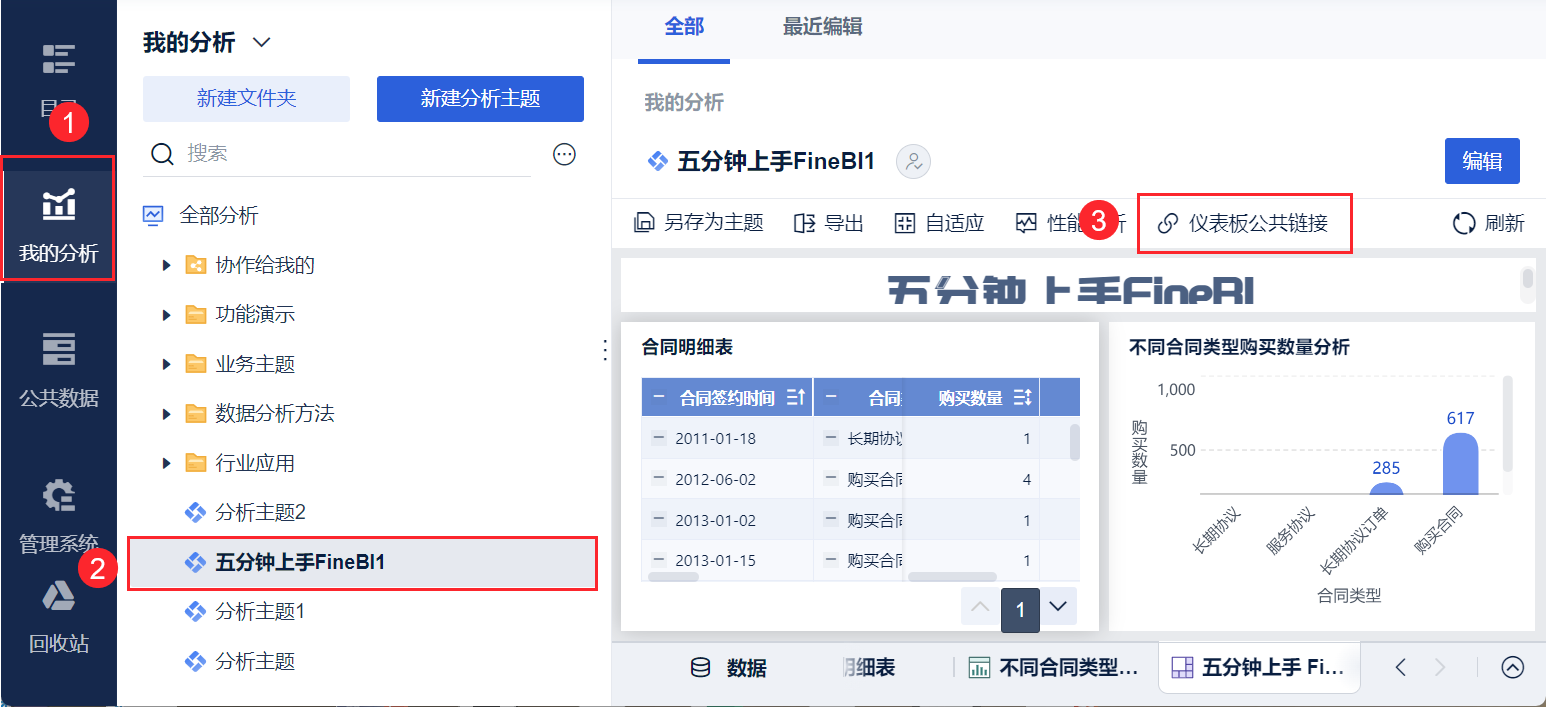Image resolution: width=1546 pixels, height=707 pixels.
Task: Click the 我的分析 breadcrumb
Action: click(x=684, y=103)
